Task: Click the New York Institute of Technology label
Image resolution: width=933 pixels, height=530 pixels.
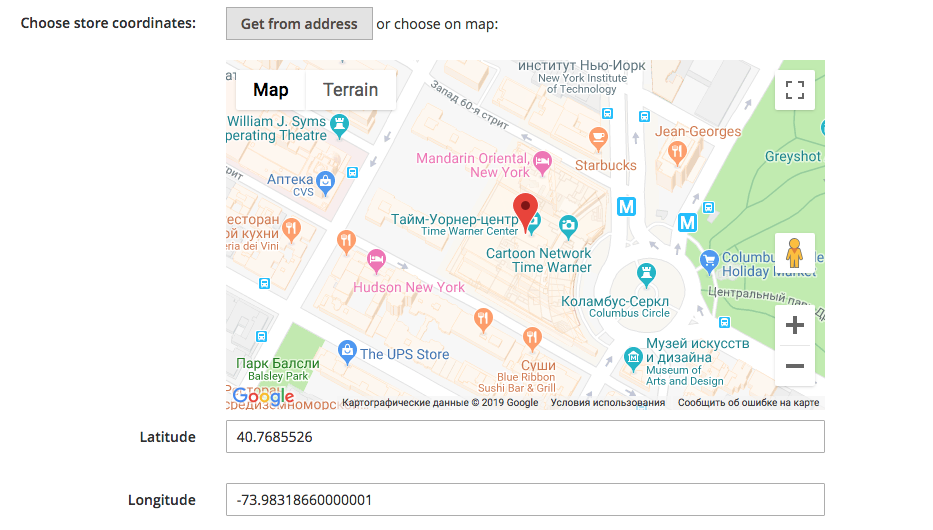Action: [582, 83]
